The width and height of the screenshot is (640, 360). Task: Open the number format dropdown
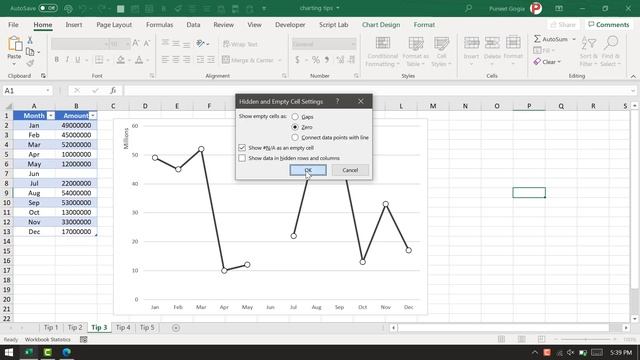tap(353, 44)
